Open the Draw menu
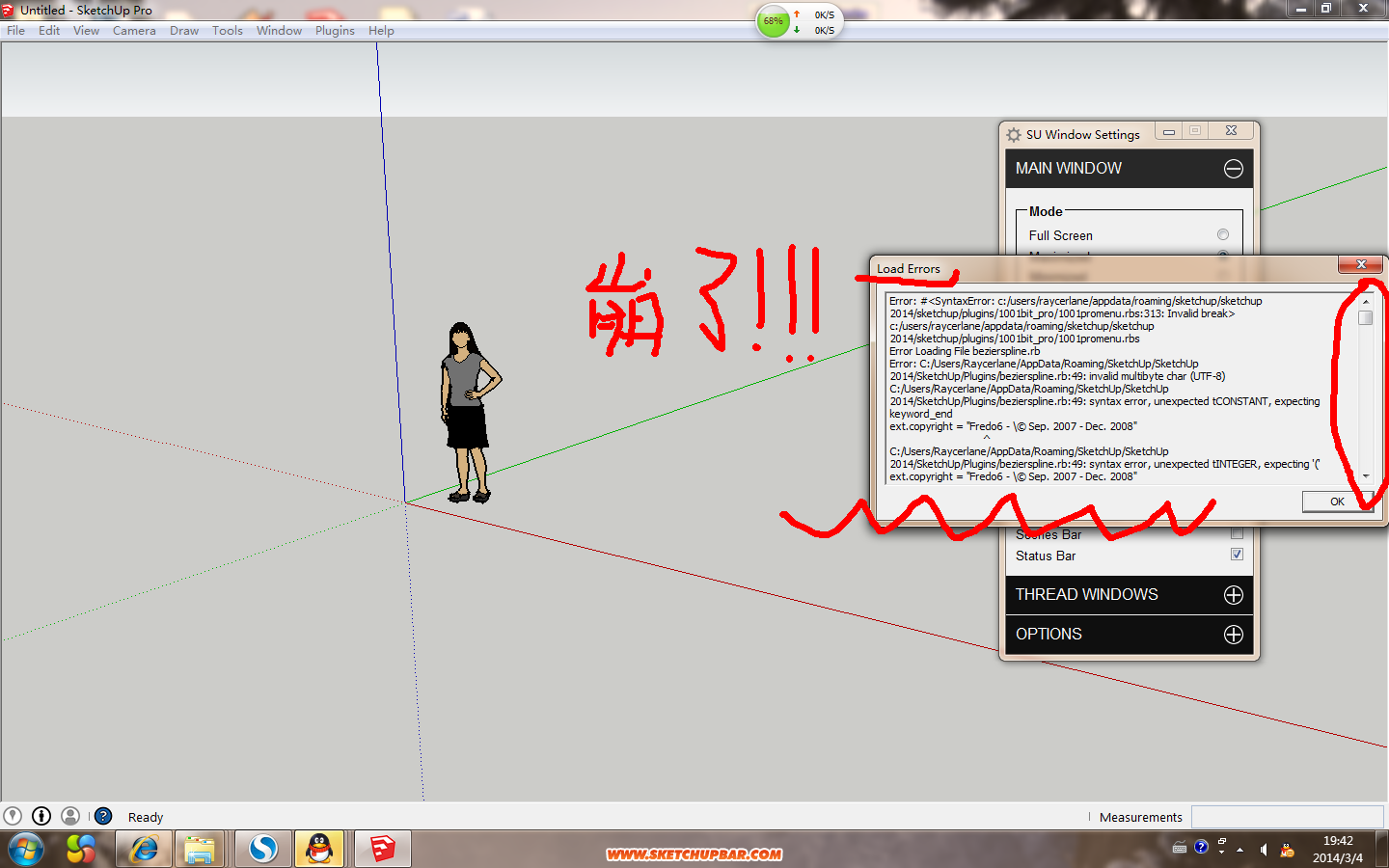1389x868 pixels. (184, 31)
